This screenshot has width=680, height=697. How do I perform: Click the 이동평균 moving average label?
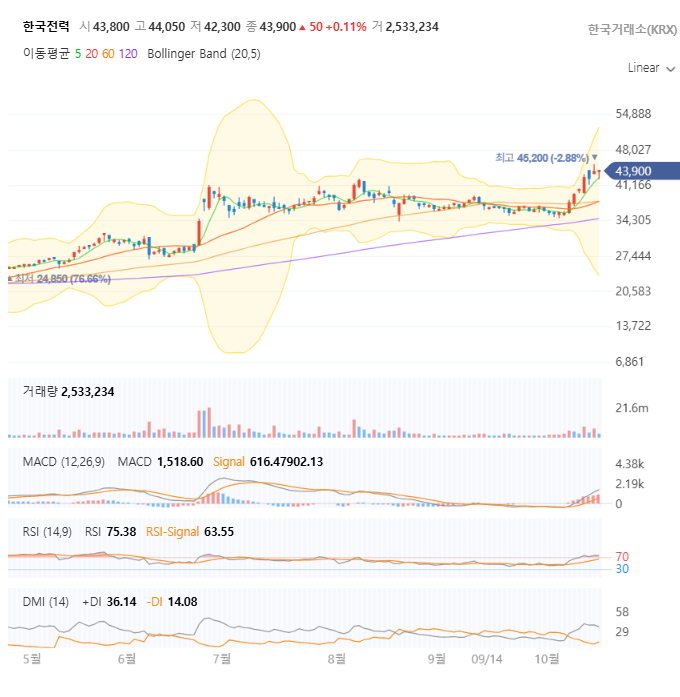[46, 54]
